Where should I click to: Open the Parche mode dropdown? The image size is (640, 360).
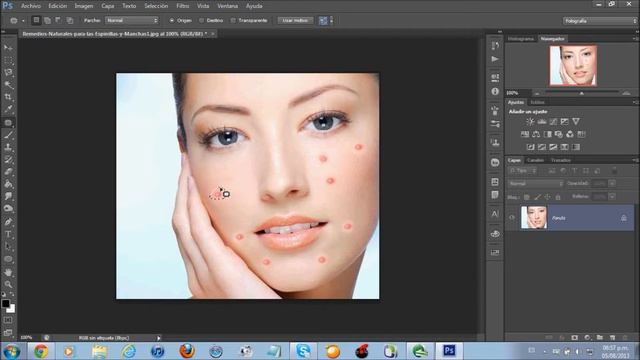(x=131, y=20)
